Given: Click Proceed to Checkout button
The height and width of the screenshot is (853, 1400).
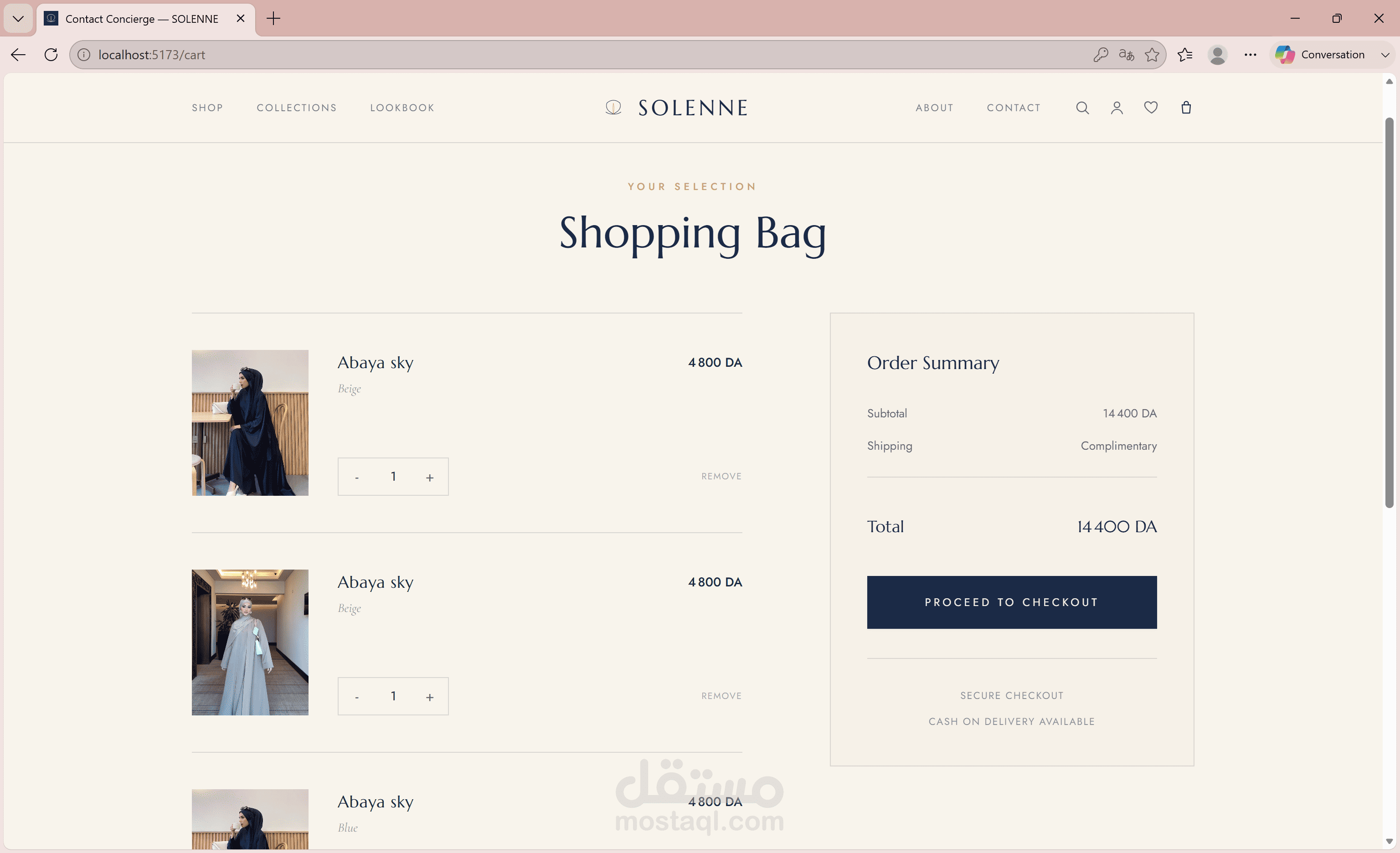Looking at the screenshot, I should tap(1011, 602).
